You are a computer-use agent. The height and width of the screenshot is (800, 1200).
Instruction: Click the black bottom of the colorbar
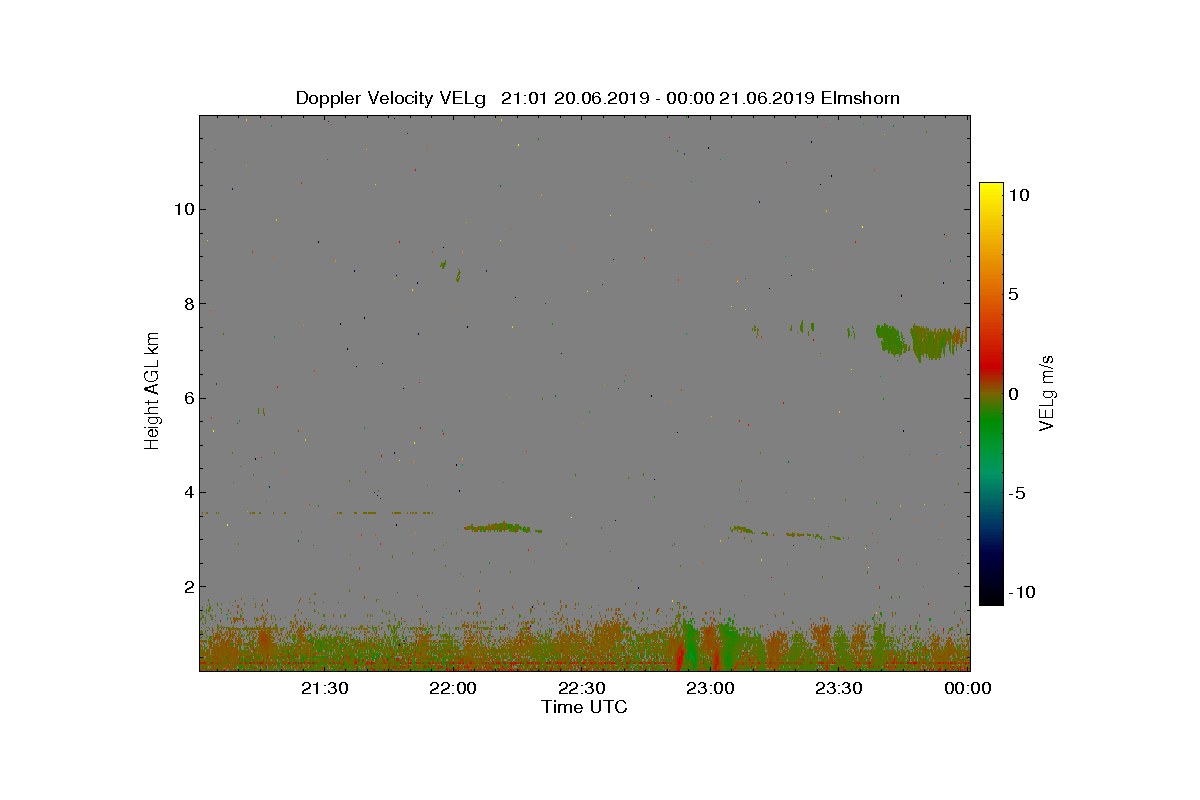[x=991, y=598]
